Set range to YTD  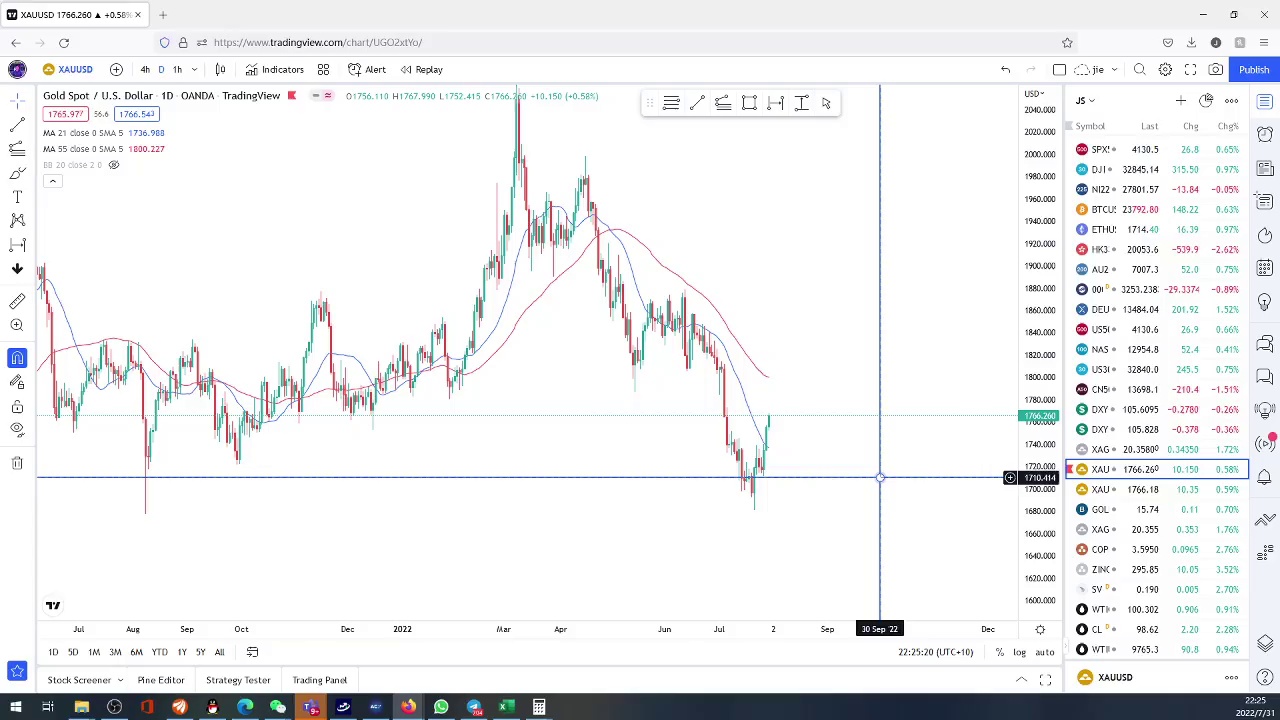[x=159, y=652]
